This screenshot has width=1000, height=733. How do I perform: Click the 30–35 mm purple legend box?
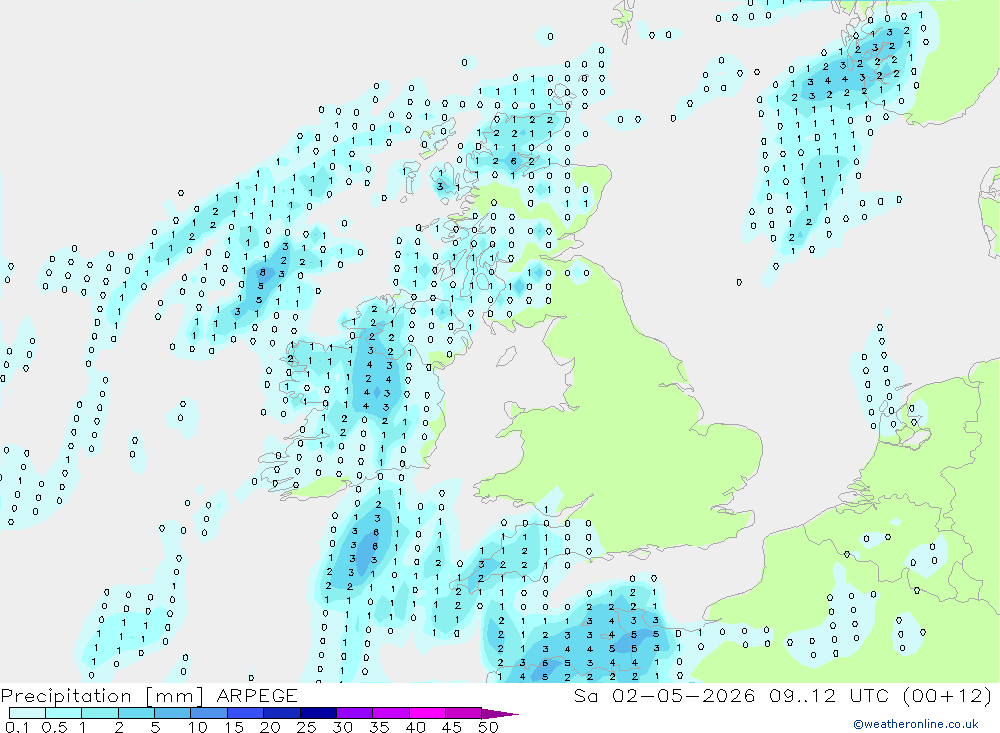(x=355, y=713)
